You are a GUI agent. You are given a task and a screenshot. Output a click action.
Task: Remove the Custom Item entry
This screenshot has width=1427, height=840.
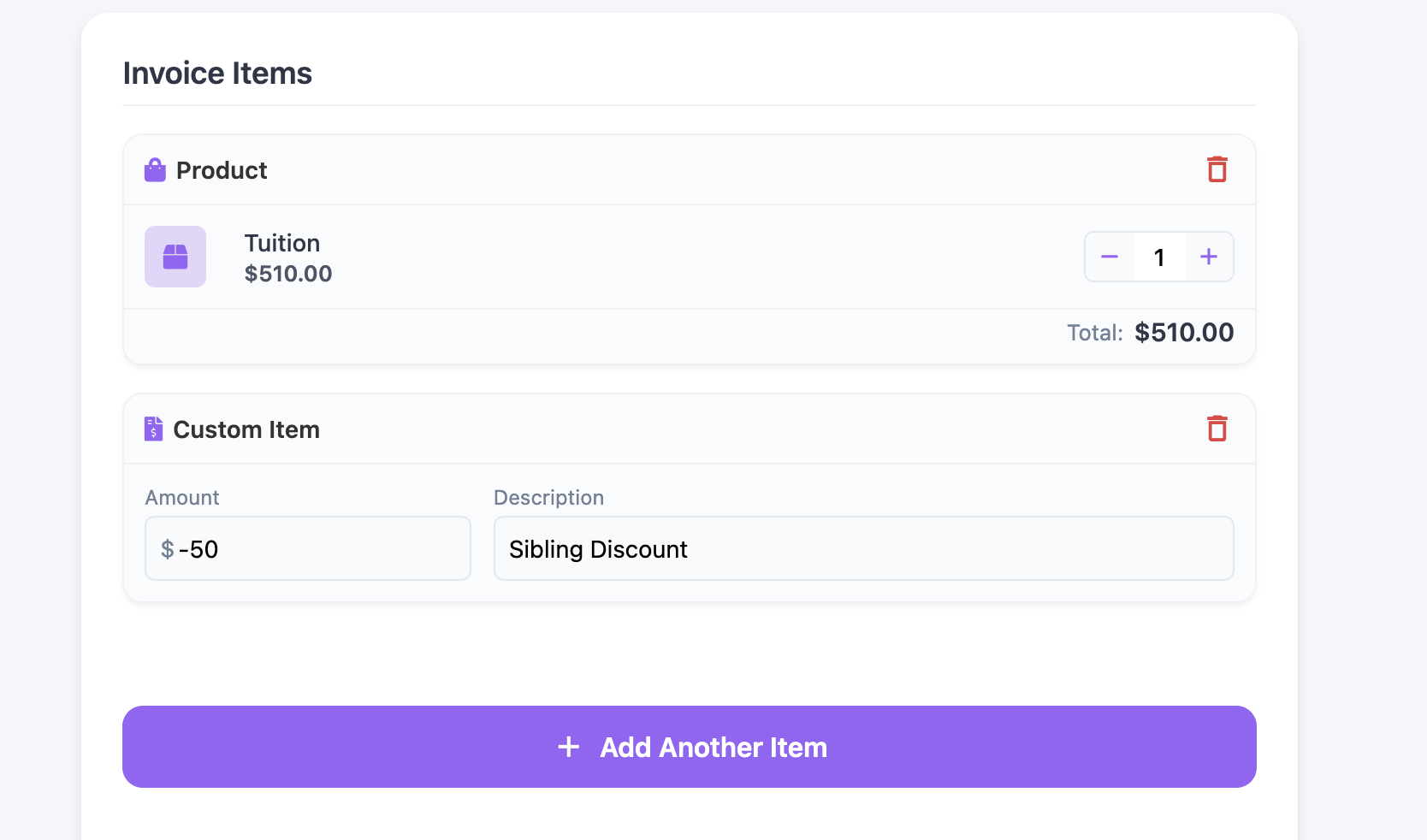coord(1217,429)
